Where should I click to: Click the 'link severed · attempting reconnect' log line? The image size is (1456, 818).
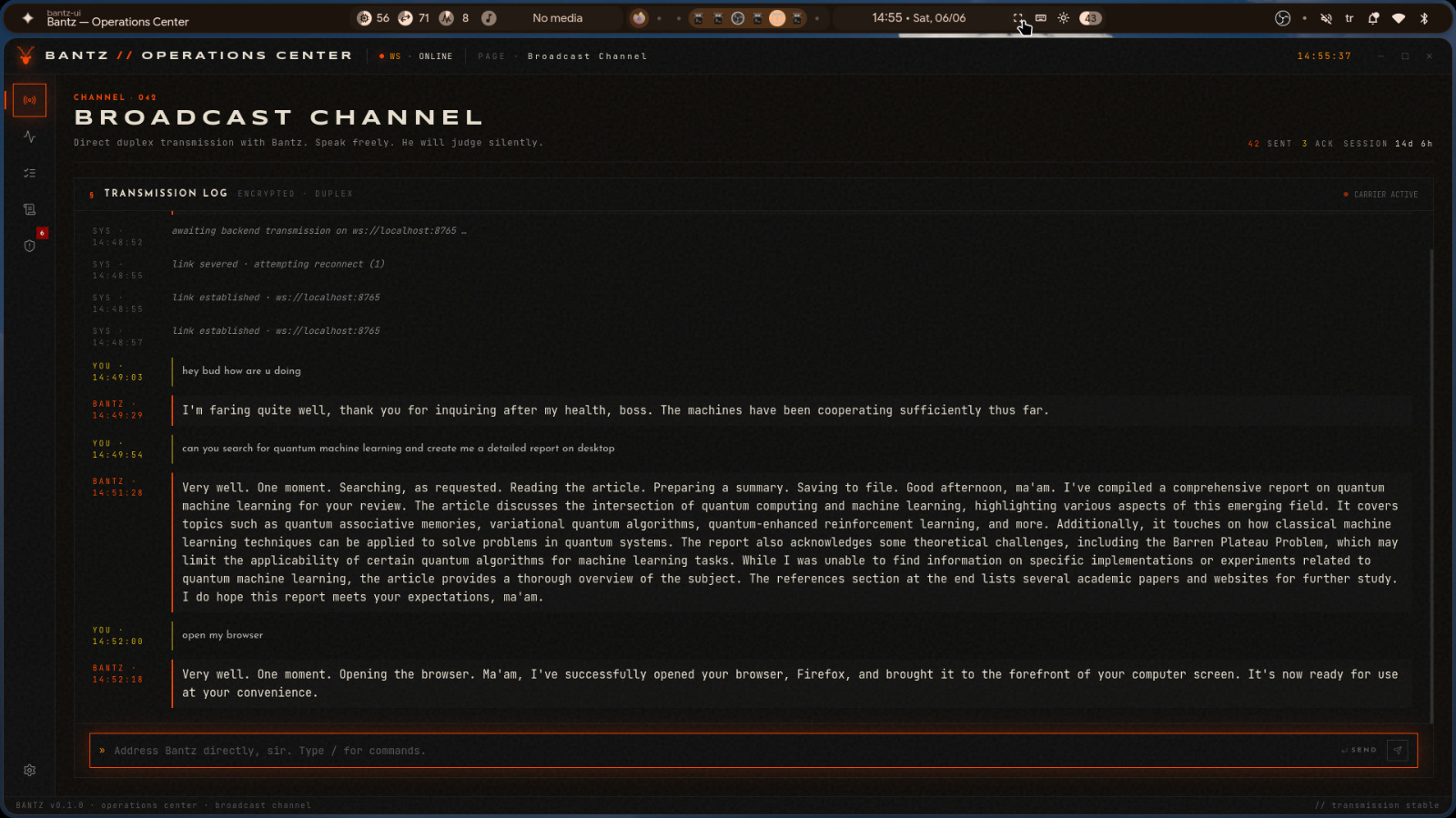(x=278, y=264)
